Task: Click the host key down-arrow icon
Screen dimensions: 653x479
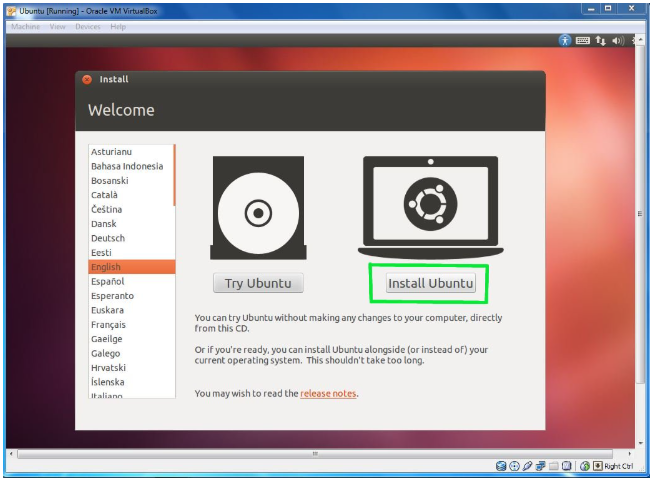Action: (598, 466)
